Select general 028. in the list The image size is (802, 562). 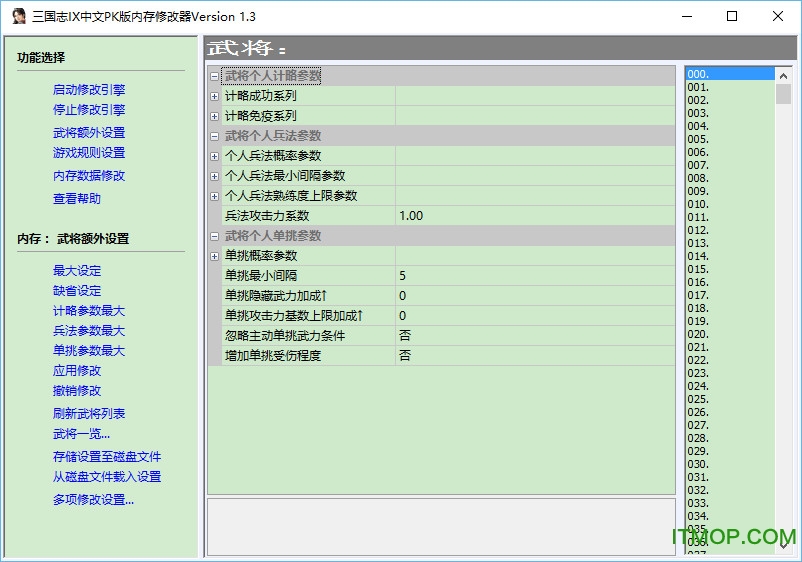(x=730, y=438)
